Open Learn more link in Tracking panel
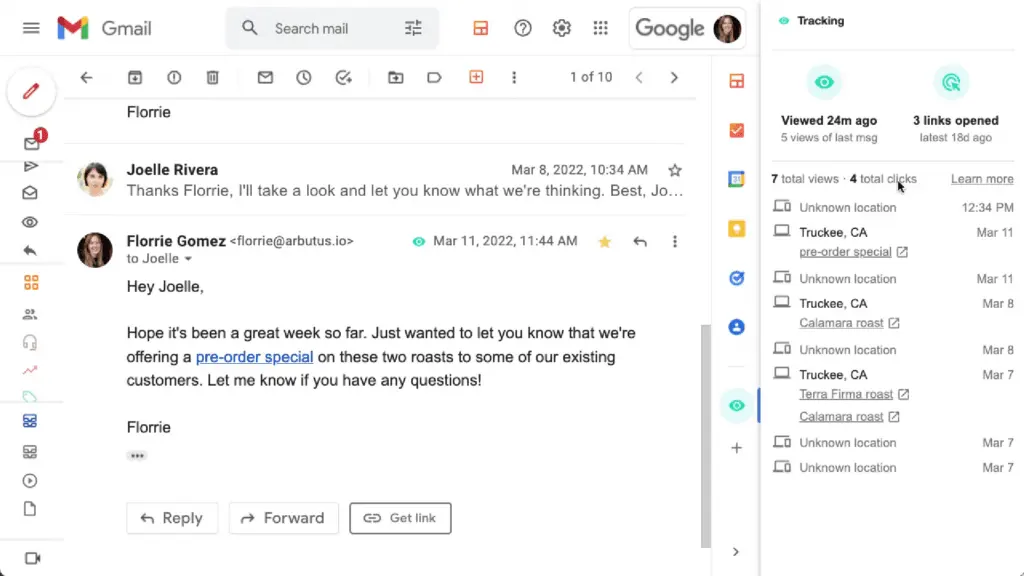This screenshot has height=576, width=1024. click(x=982, y=179)
